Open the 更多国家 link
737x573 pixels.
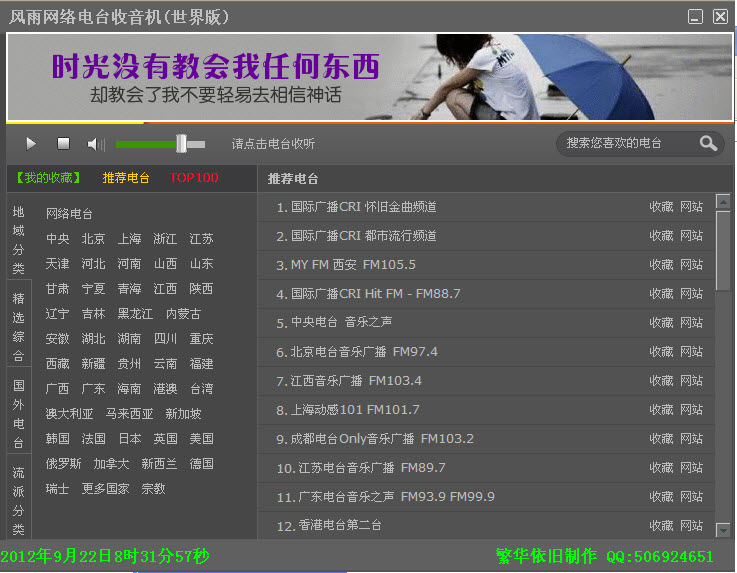(x=105, y=489)
